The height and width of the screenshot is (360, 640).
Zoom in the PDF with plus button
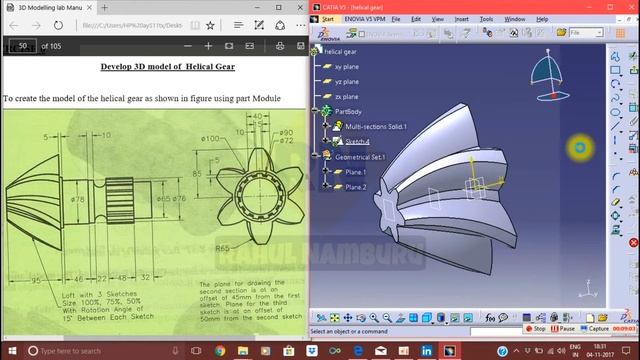pyautogui.click(x=208, y=46)
